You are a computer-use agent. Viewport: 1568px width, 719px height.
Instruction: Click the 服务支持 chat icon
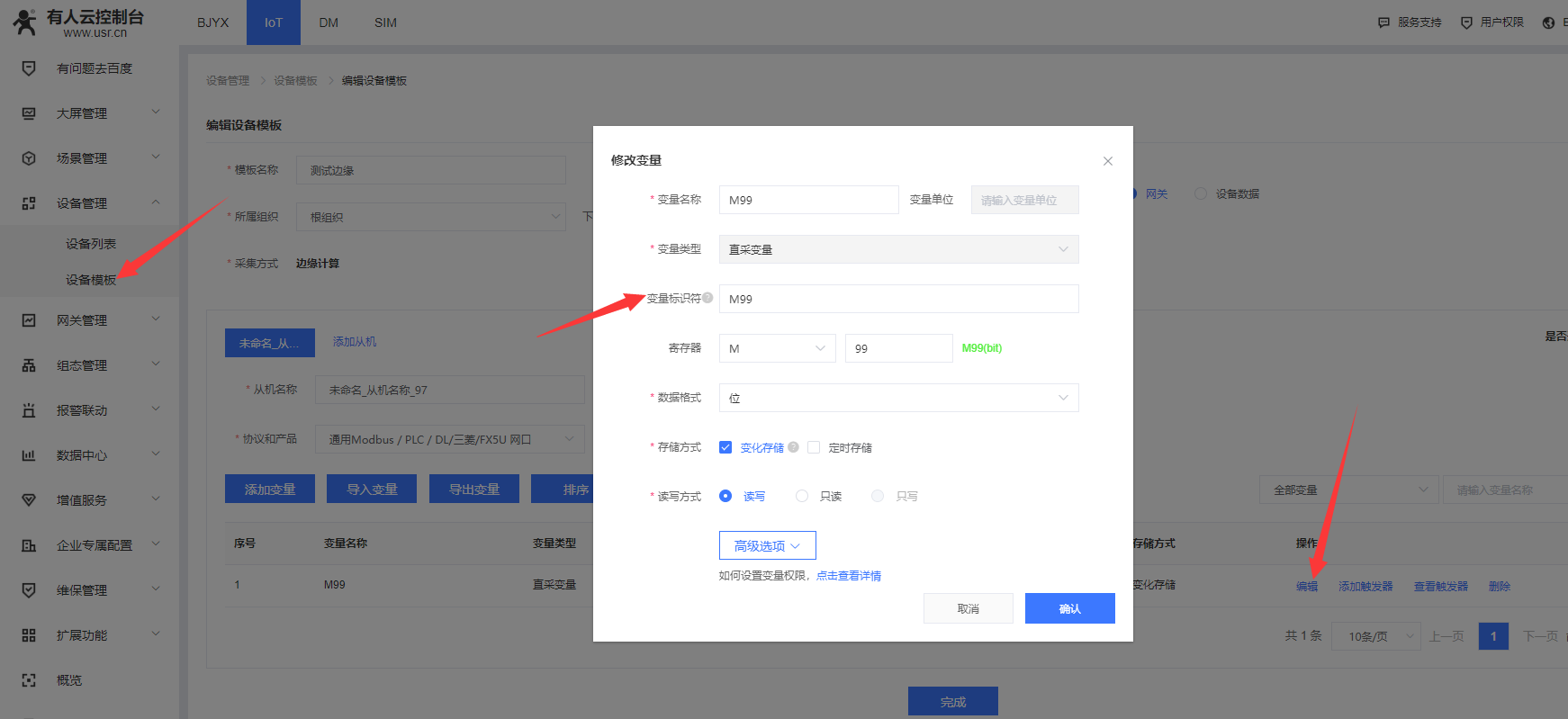(x=1383, y=22)
